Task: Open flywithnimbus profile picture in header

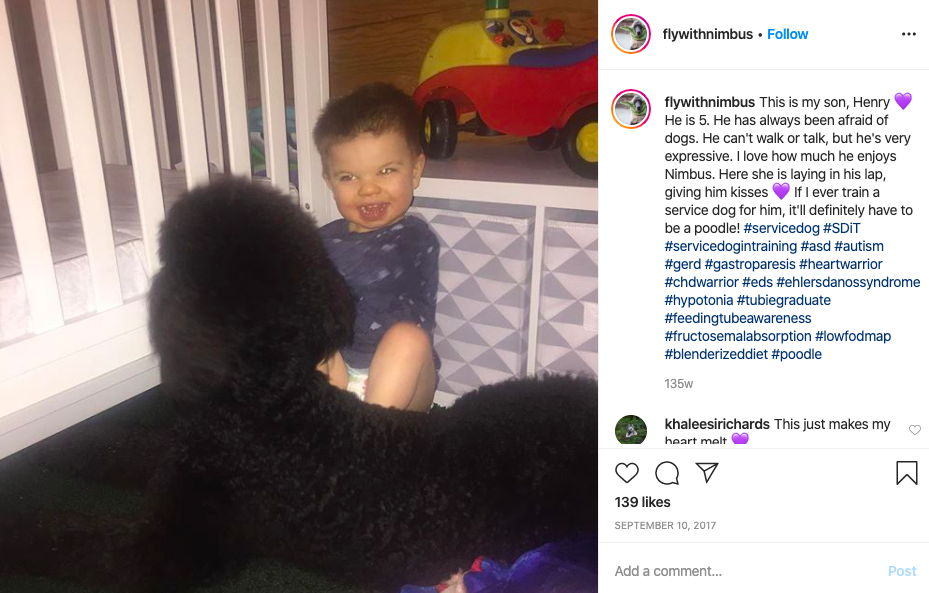Action: click(x=631, y=34)
